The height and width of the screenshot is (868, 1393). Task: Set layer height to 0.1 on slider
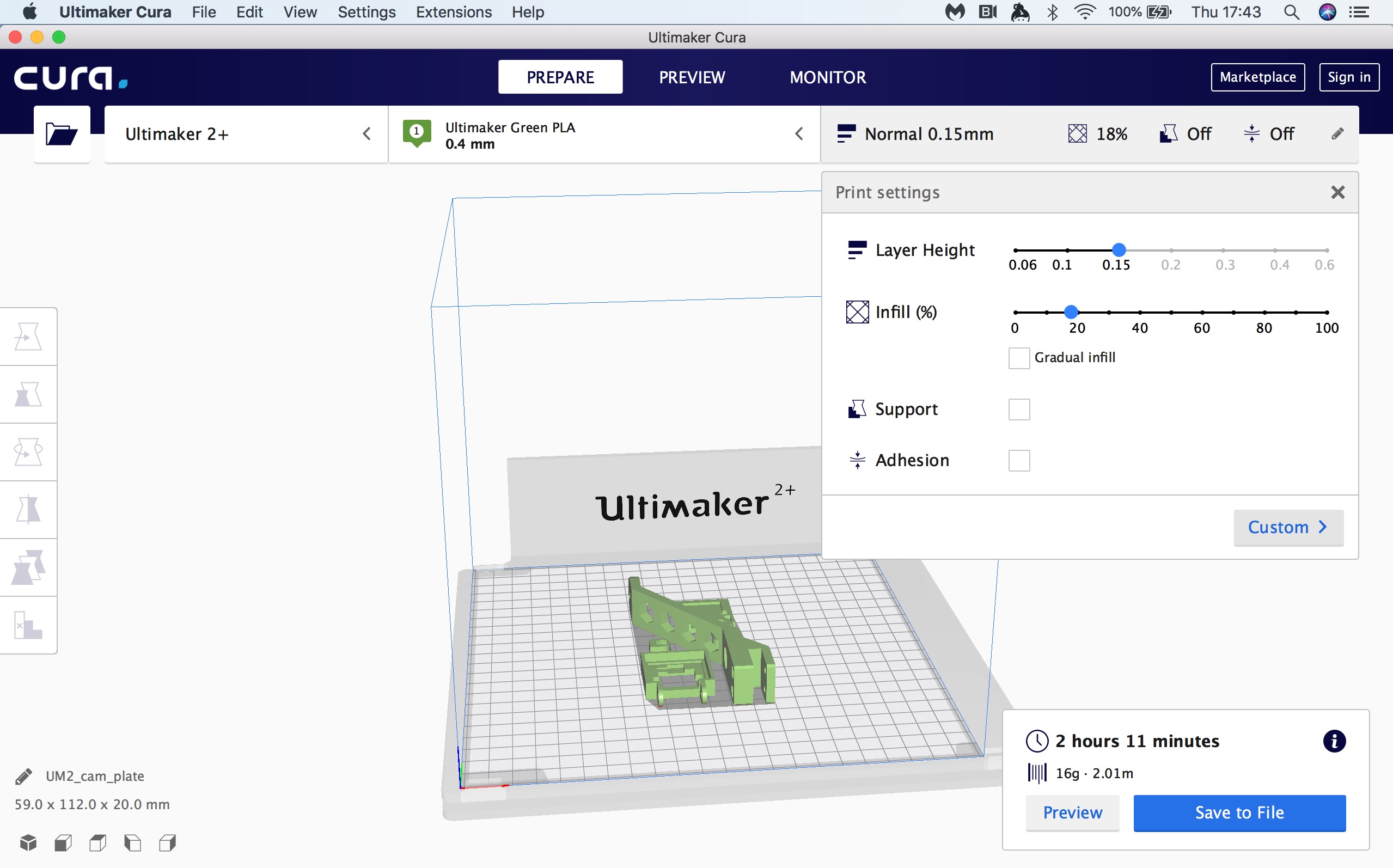1067,250
